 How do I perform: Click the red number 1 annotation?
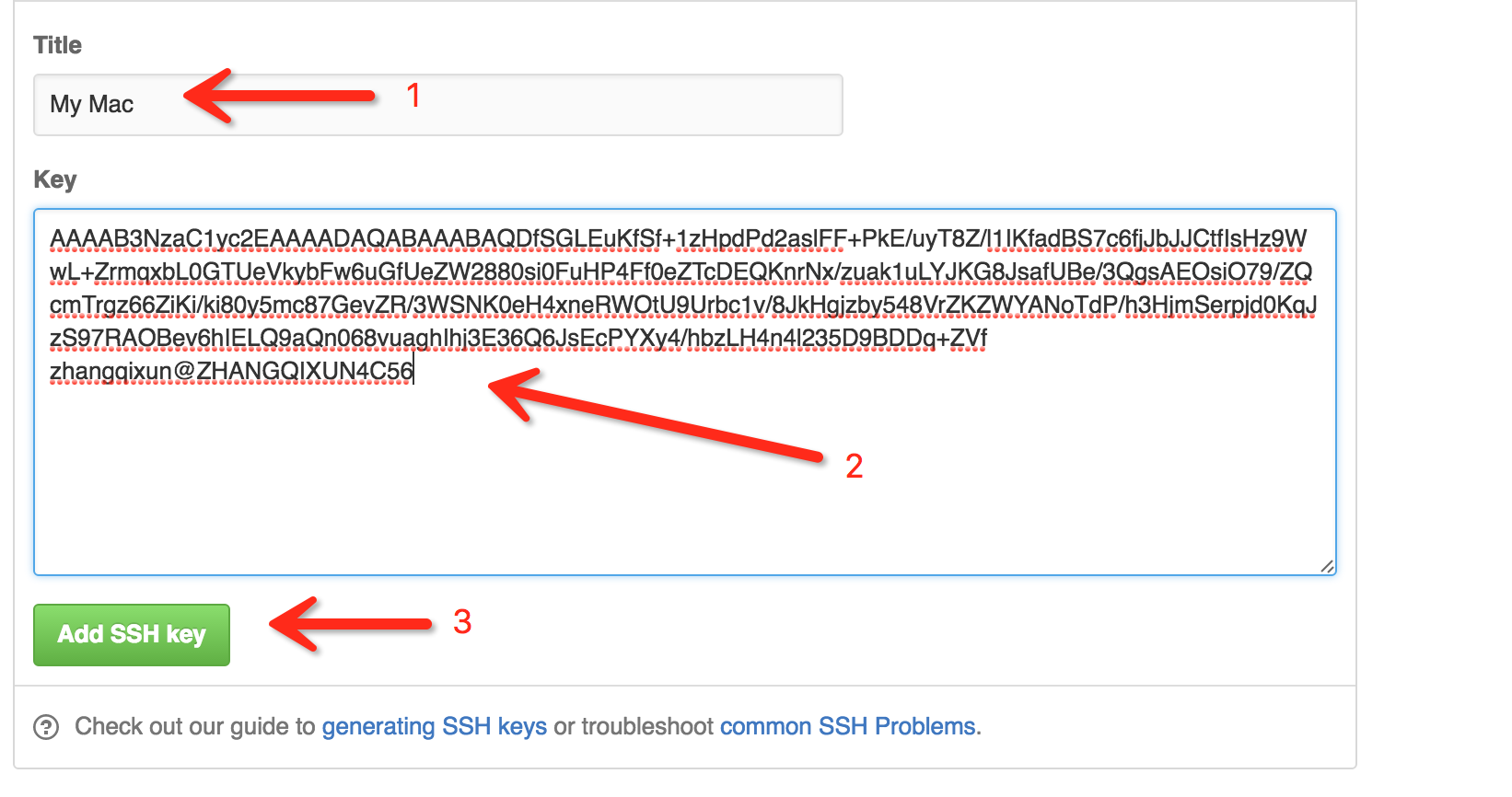point(413,95)
